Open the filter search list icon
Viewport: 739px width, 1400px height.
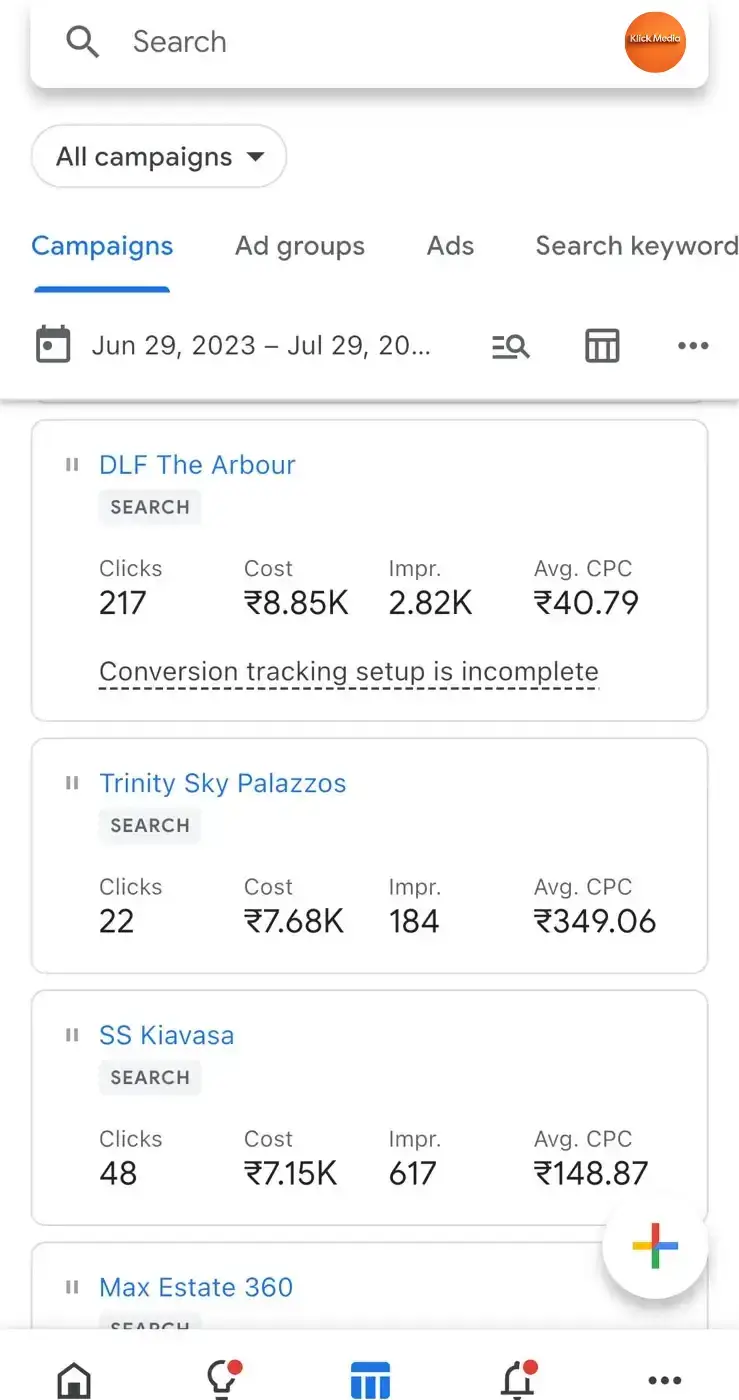[511, 346]
